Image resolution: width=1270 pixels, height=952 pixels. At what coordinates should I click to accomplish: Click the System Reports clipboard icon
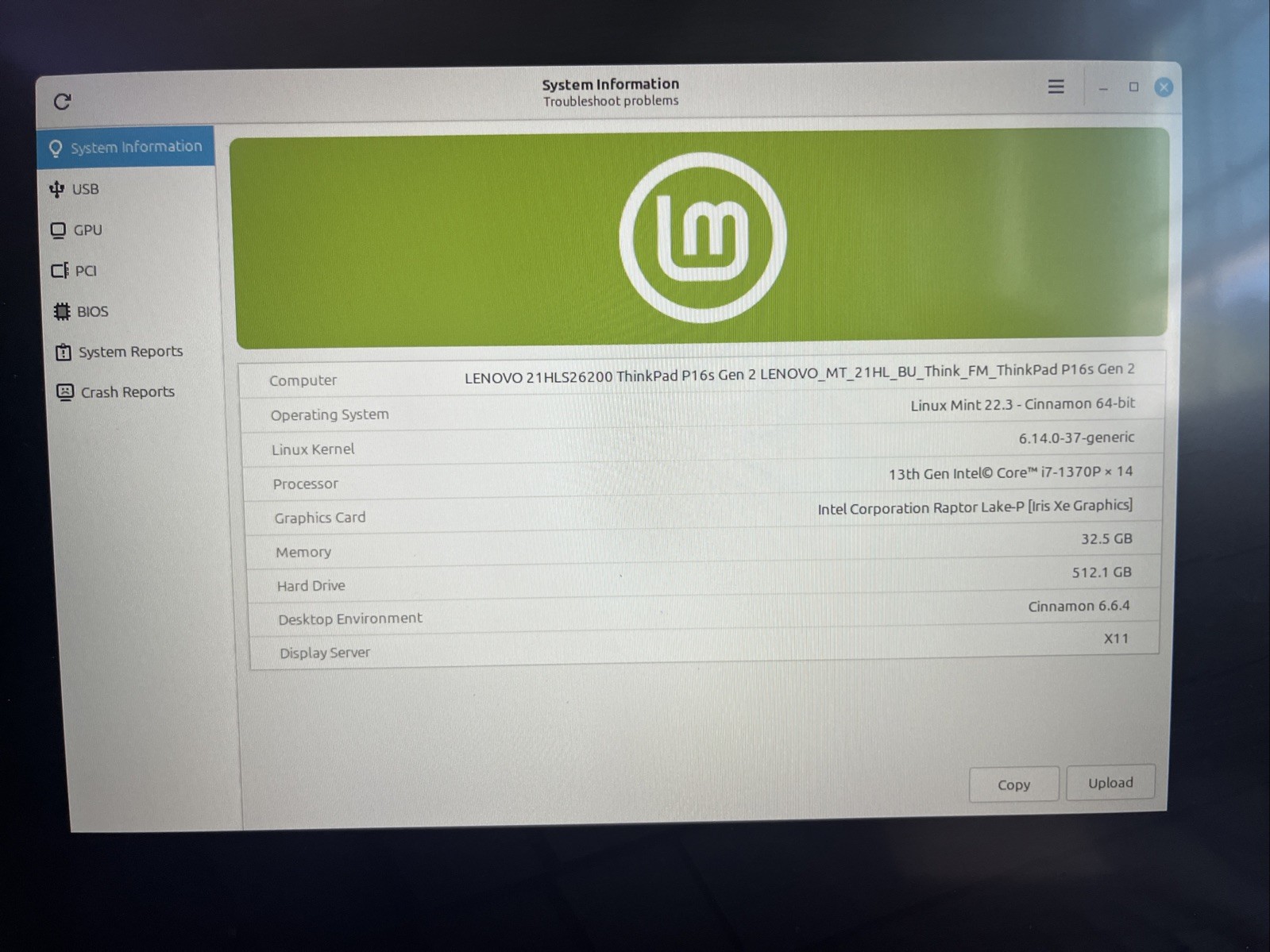click(64, 352)
